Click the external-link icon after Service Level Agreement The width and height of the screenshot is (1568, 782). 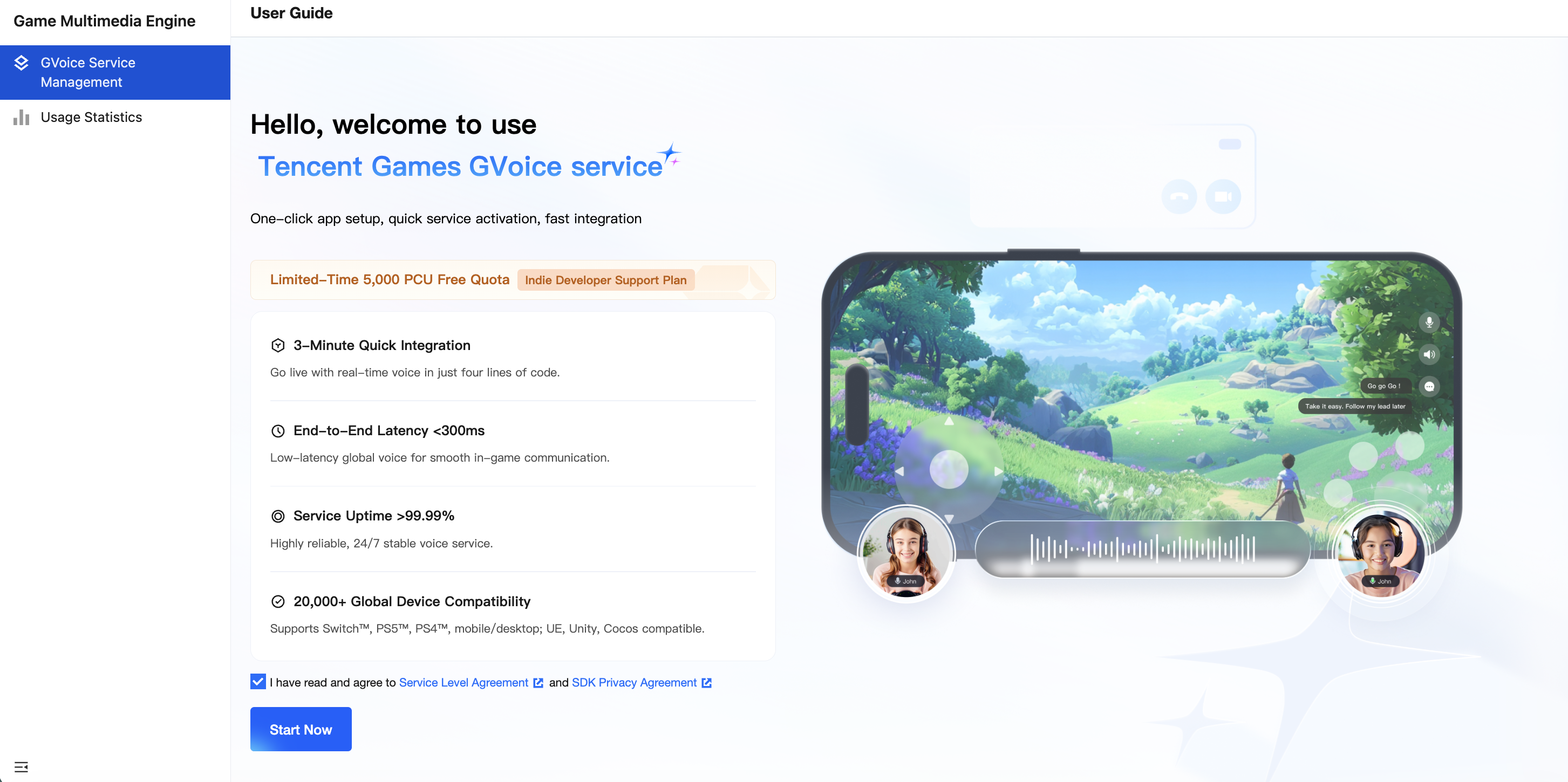pyautogui.click(x=538, y=683)
